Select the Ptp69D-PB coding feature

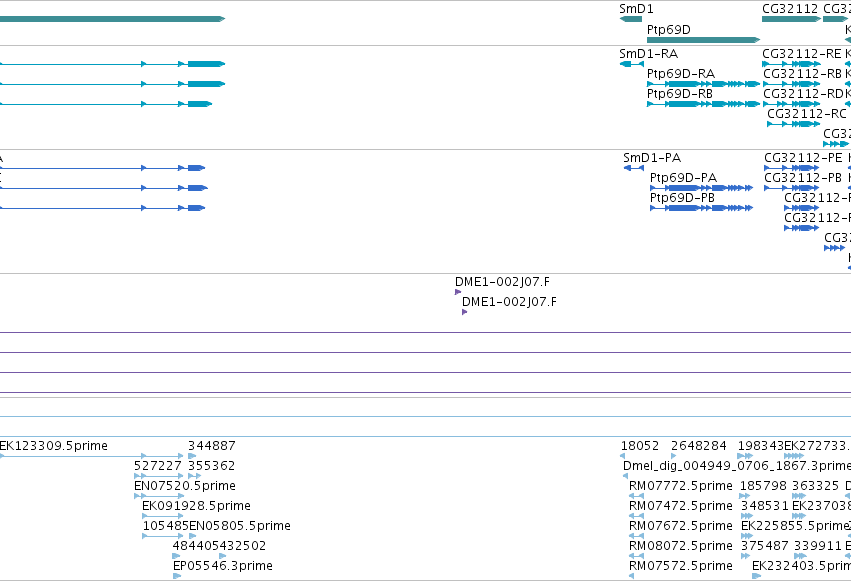coord(701,208)
